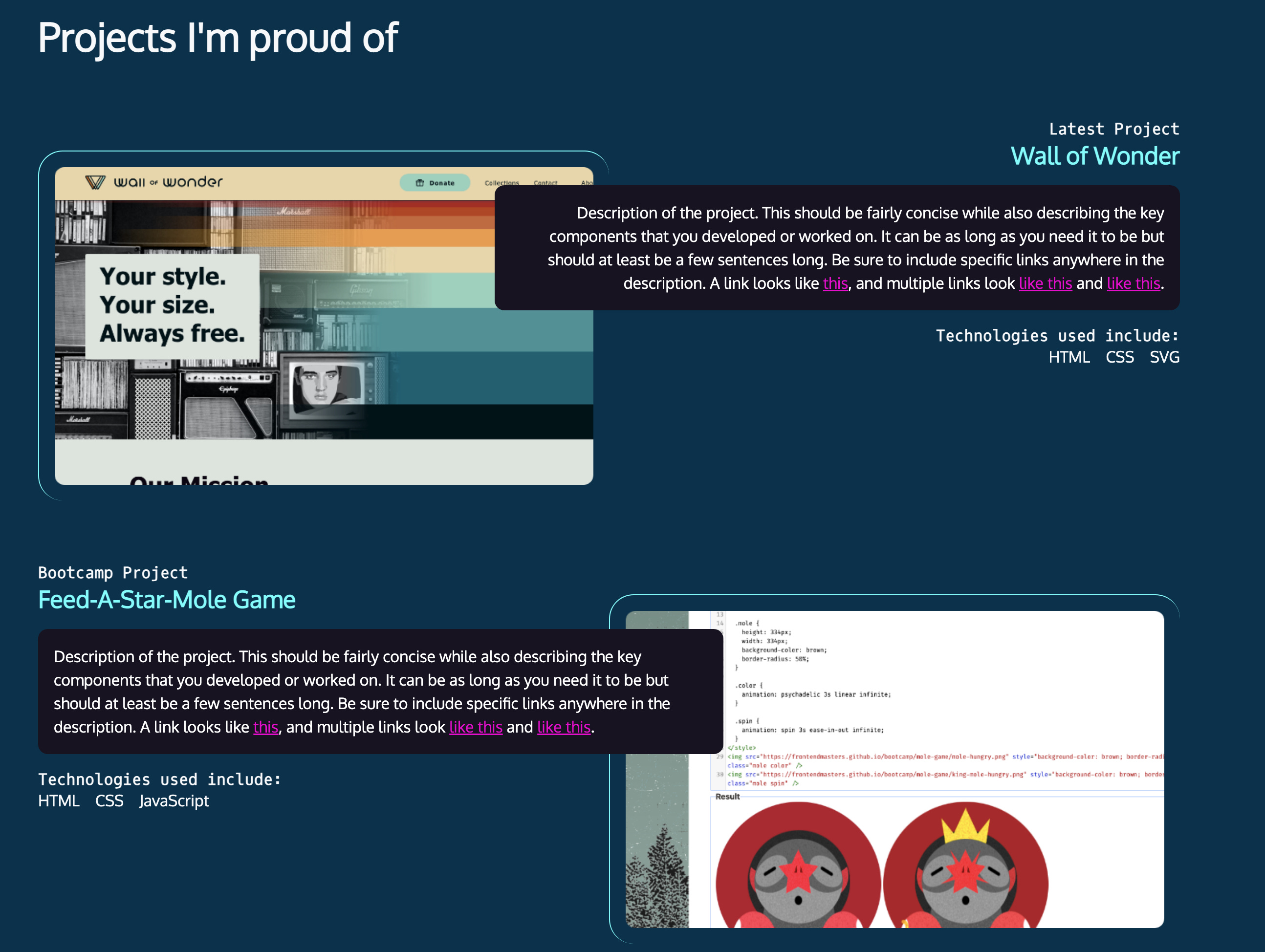Click the JavaScript technology tag under Feed-A-Star-Mole
Viewport: 1265px width, 952px height.
[174, 801]
